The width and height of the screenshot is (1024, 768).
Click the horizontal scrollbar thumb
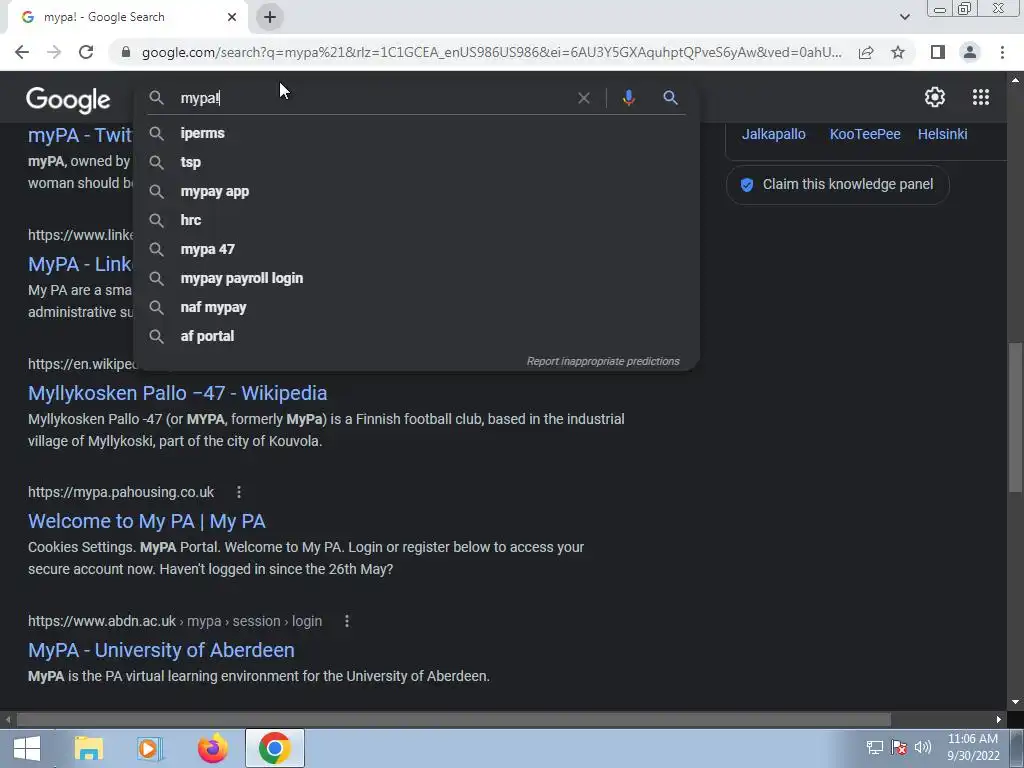[x=454, y=719]
